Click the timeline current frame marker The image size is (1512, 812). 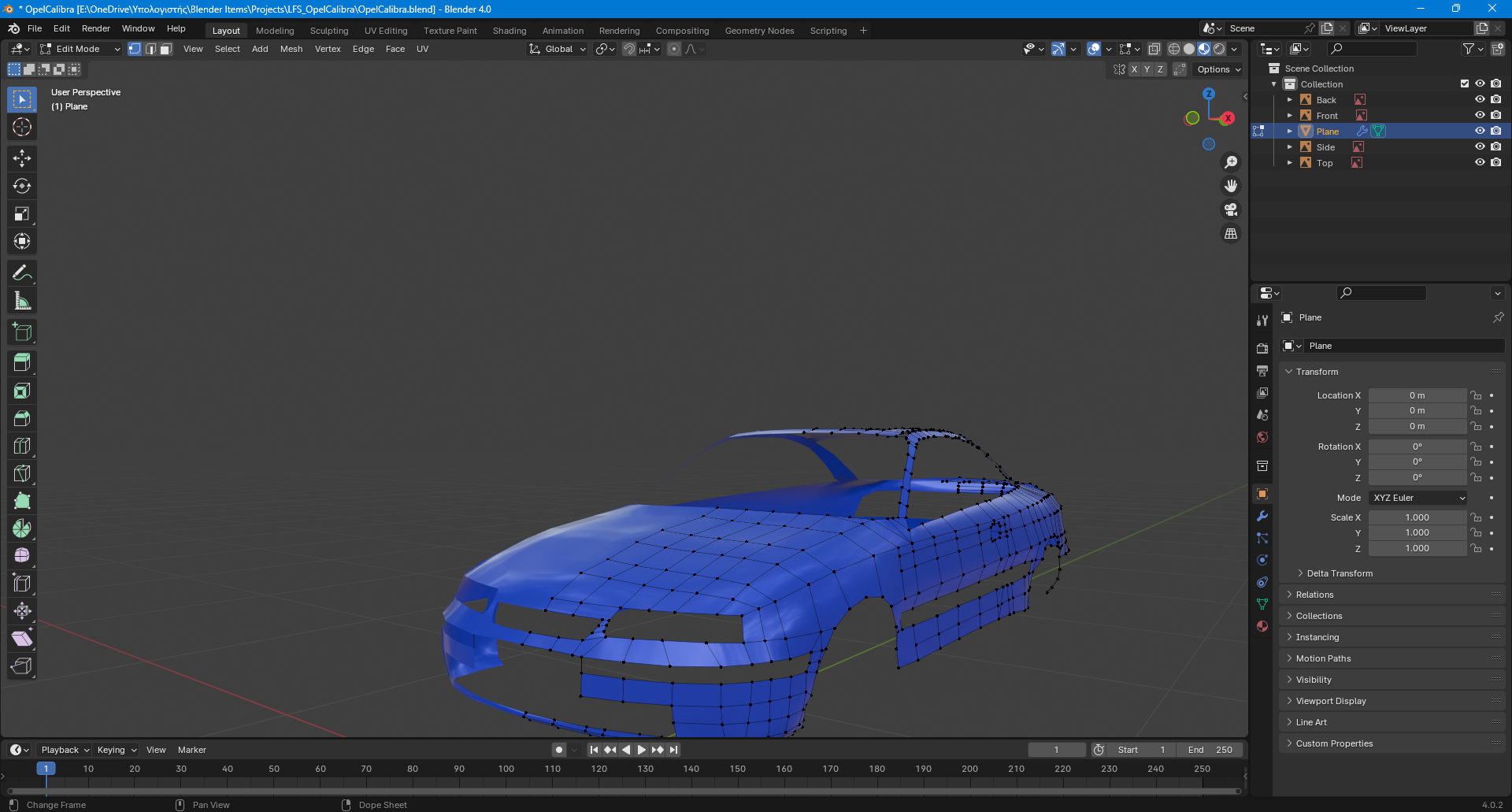[x=46, y=769]
